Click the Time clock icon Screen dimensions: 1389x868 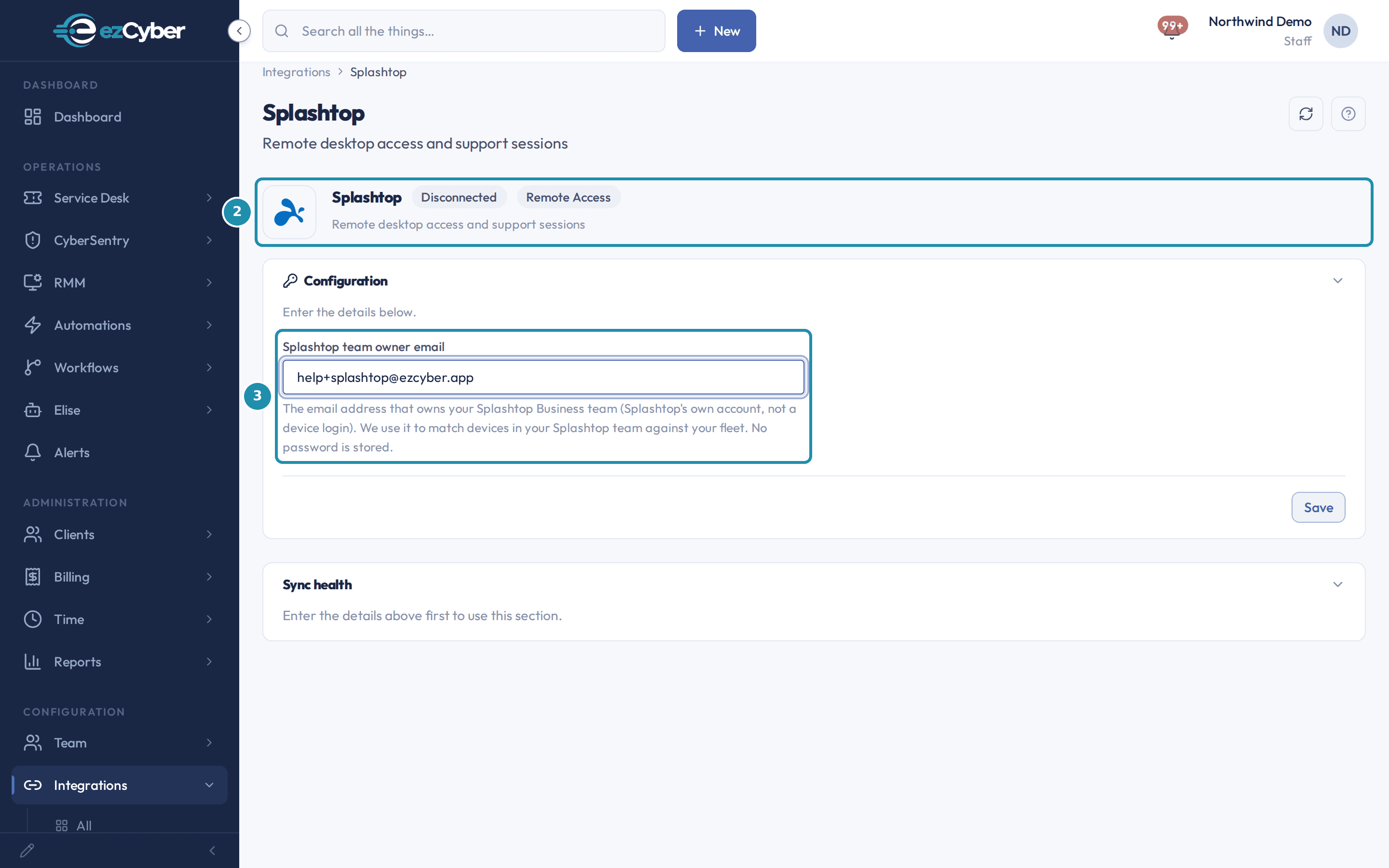point(33,620)
